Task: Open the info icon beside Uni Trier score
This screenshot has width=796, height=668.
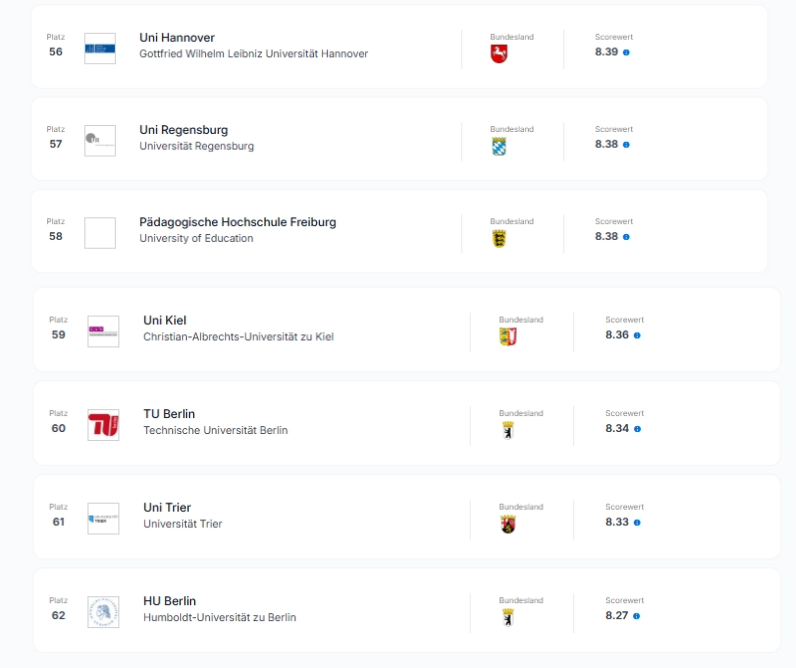Action: pos(637,522)
